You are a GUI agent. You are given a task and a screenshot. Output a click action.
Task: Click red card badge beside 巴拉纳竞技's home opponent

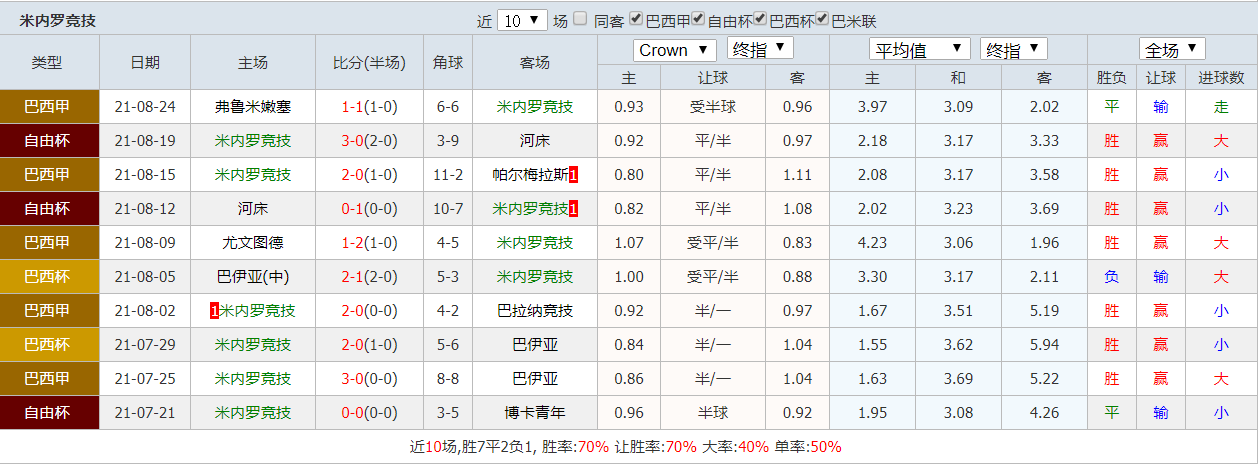tap(214, 311)
